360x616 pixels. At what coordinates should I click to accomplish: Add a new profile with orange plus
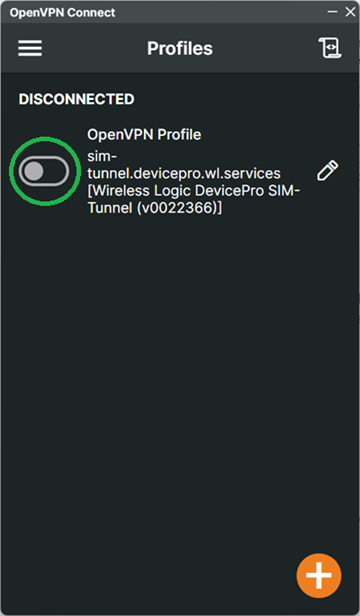pos(319,576)
